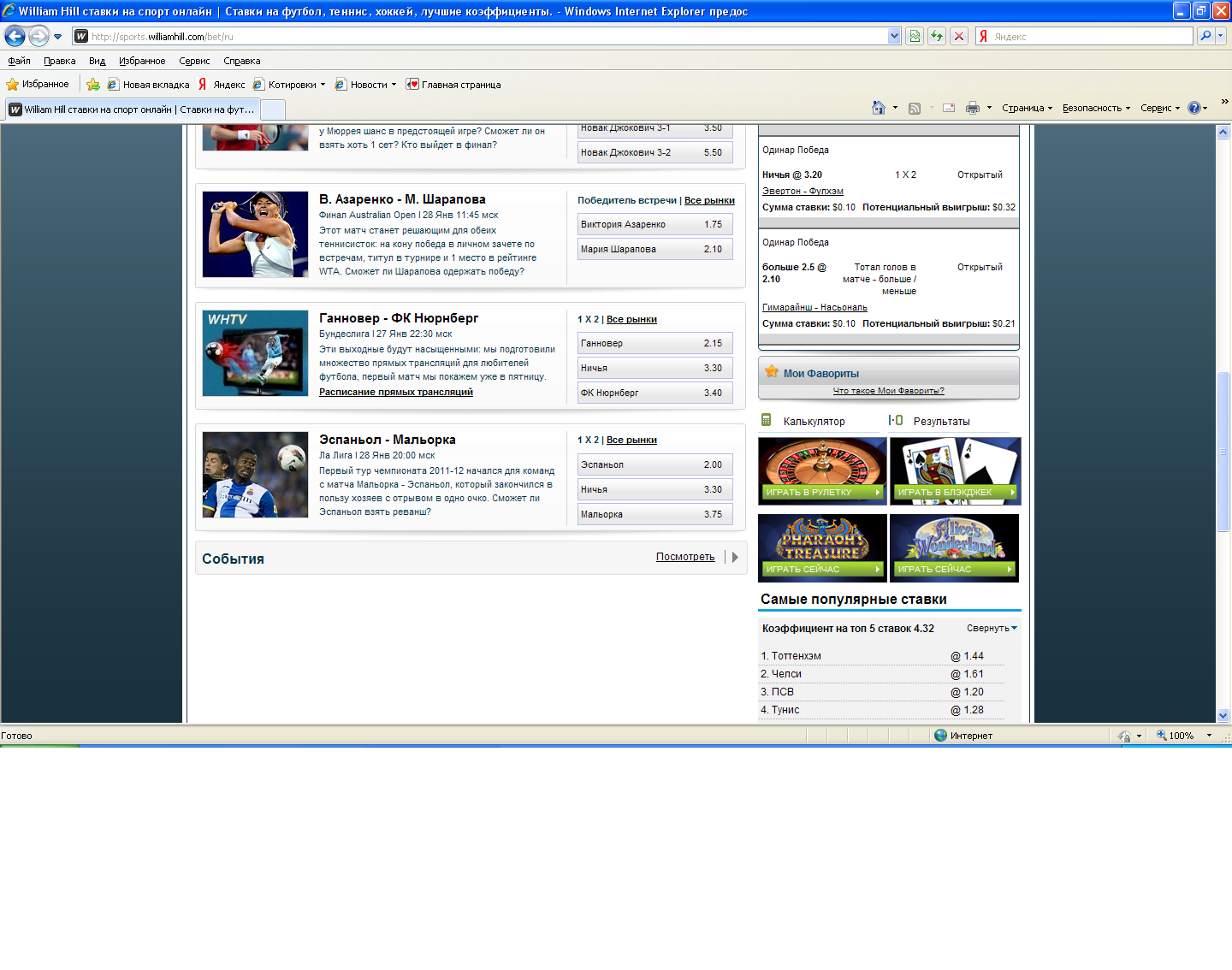Click the browser Back arrow button
Screen dimensions: 1232x970
click(x=15, y=36)
